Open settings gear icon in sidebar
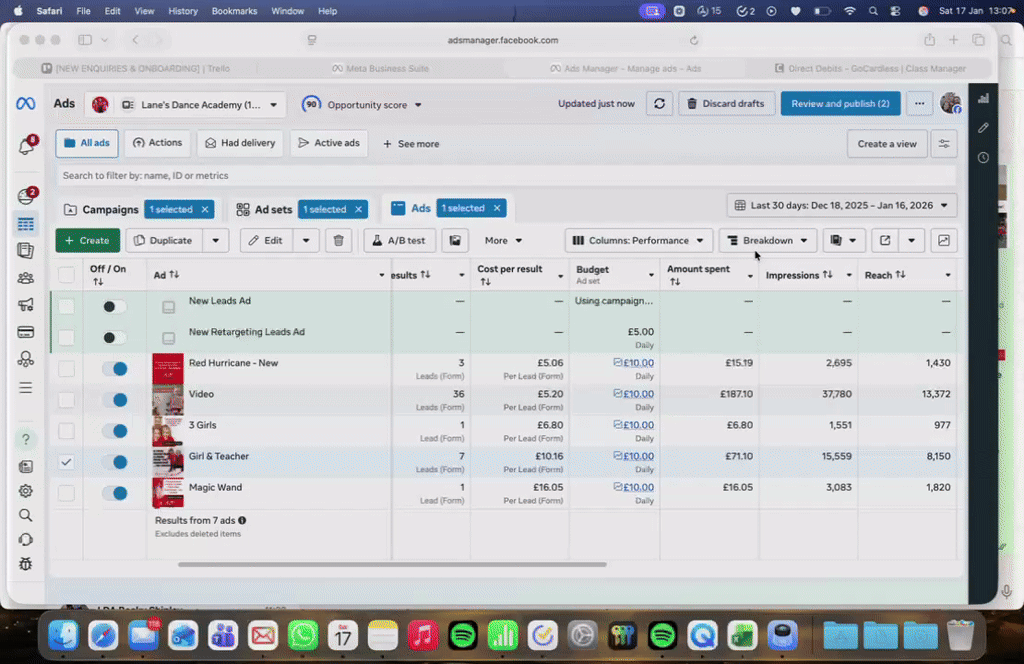 25,491
